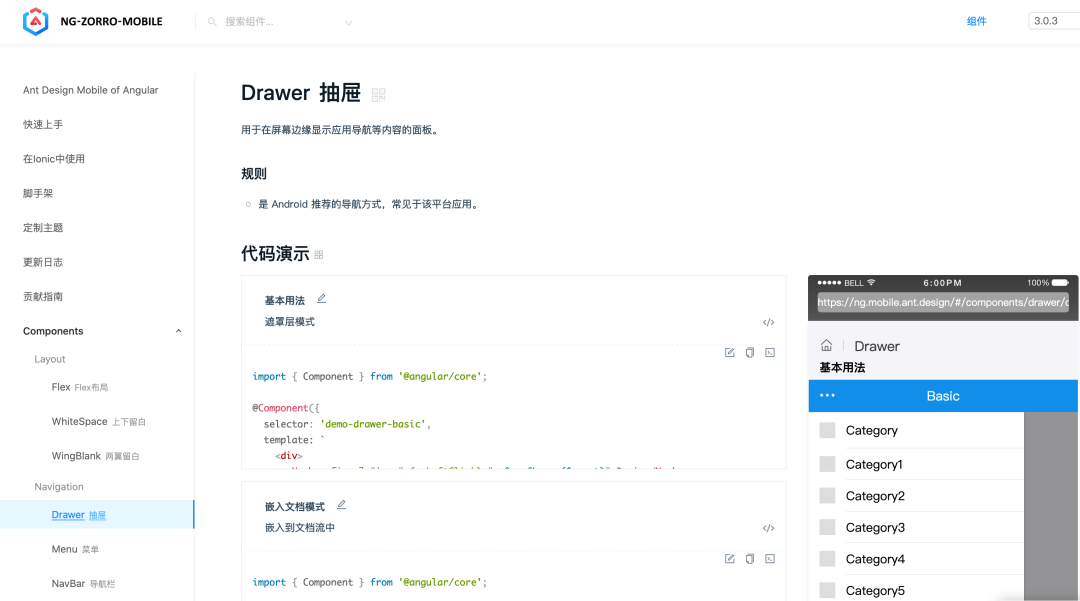Open Ant Design Mobile of Angular page
1080x601 pixels.
click(90, 90)
